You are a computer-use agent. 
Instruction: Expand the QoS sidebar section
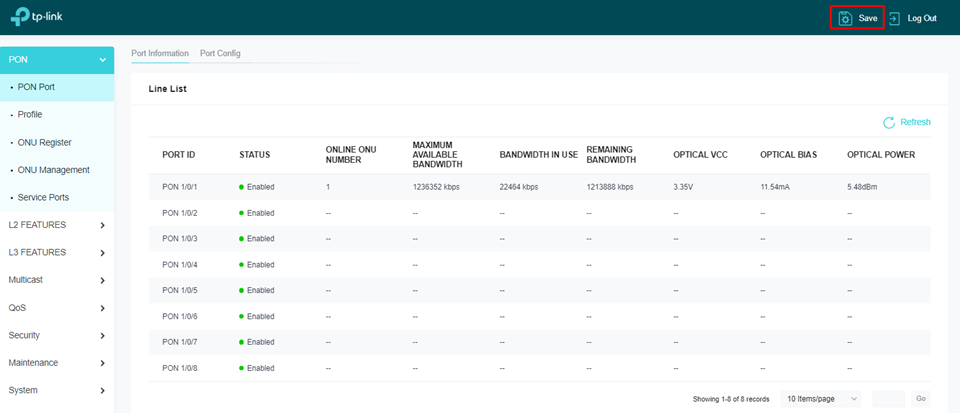pyautogui.click(x=102, y=308)
